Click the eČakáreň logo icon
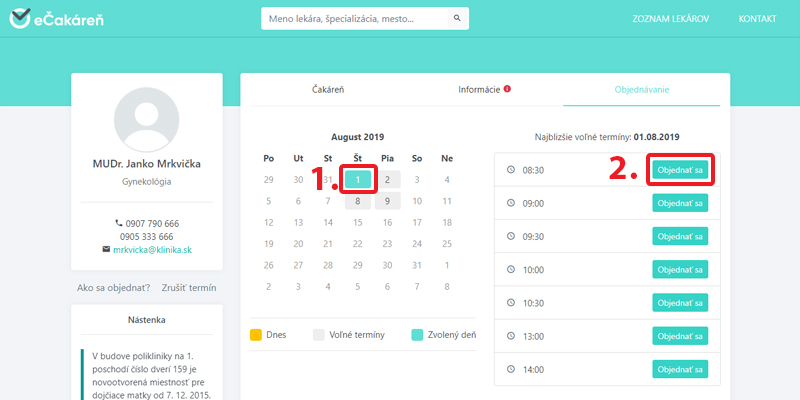This screenshot has width=800, height=400. (20, 19)
